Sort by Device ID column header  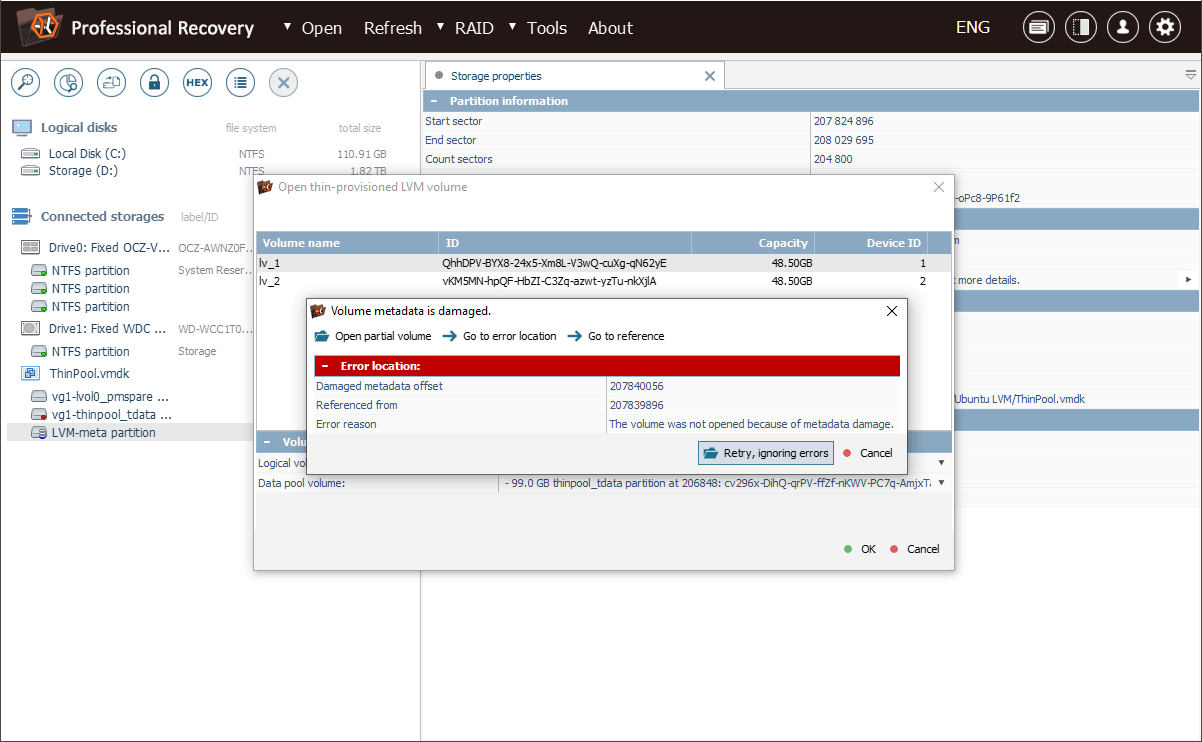point(871,243)
